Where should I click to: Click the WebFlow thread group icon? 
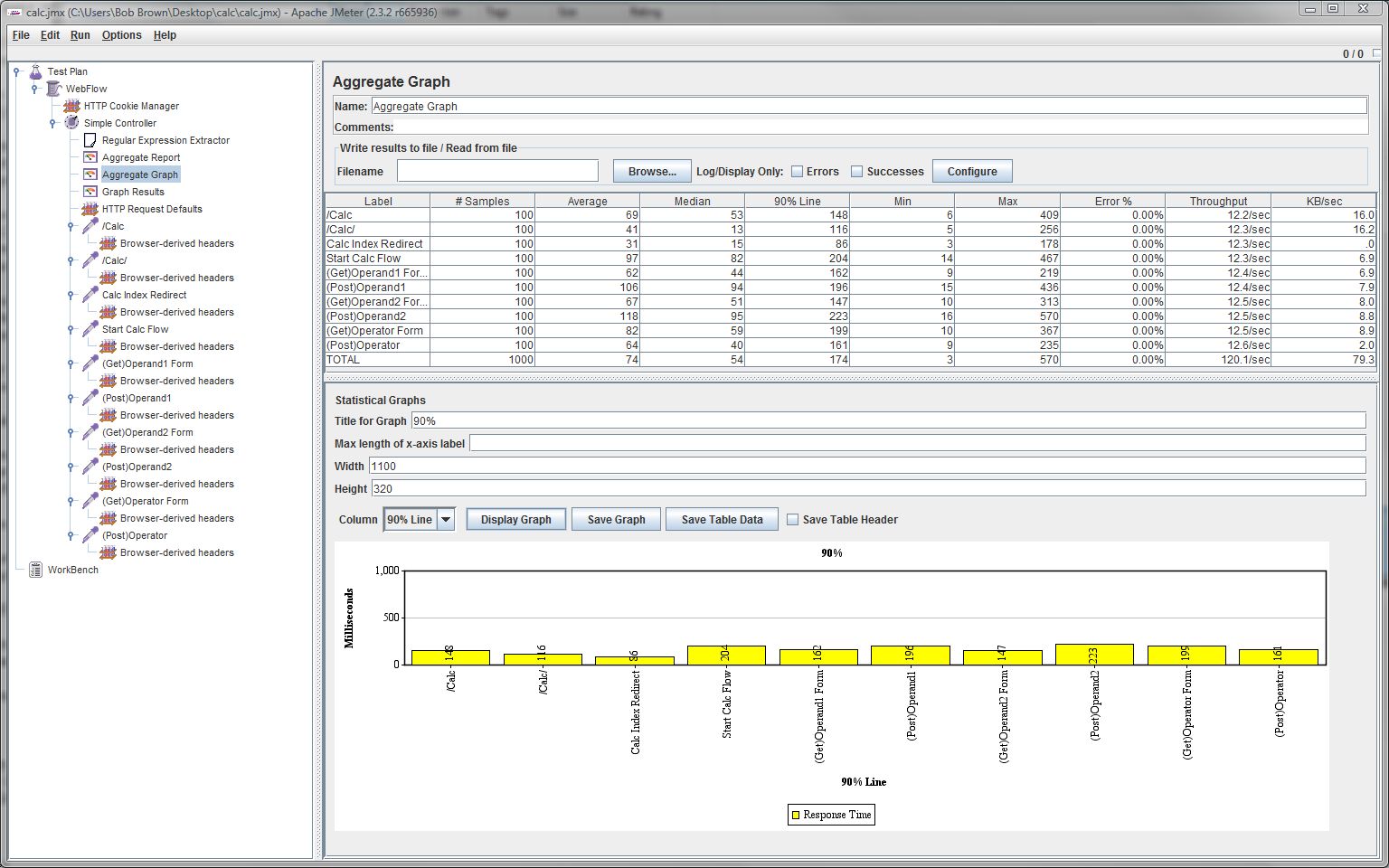point(54,89)
